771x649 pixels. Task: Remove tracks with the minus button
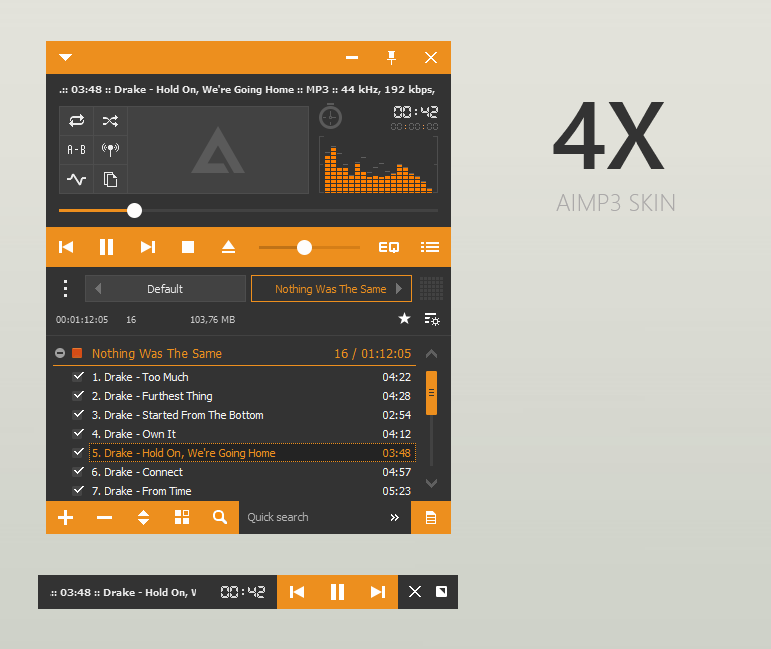pyautogui.click(x=104, y=517)
